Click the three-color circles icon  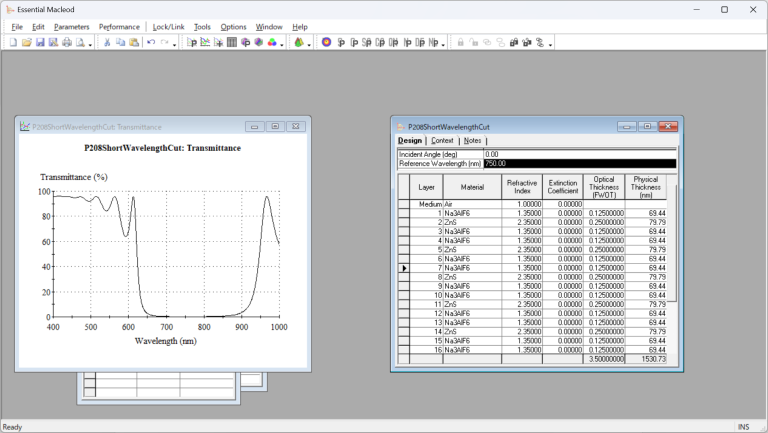pos(272,43)
